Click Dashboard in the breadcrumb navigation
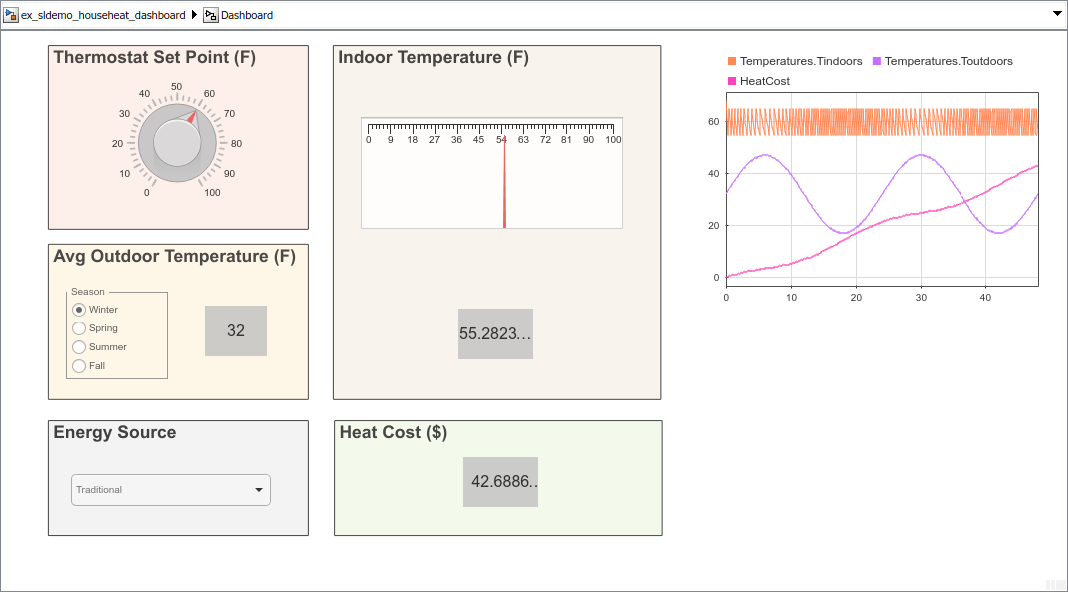The width and height of the screenshot is (1068, 592). click(245, 14)
